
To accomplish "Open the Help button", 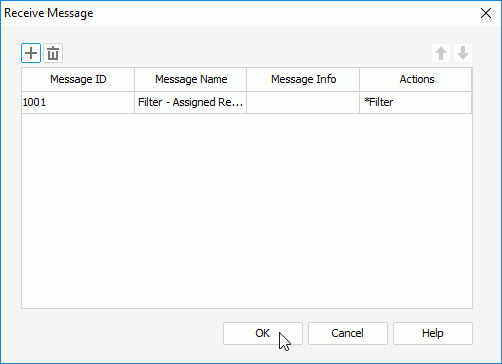I will [x=433, y=333].
